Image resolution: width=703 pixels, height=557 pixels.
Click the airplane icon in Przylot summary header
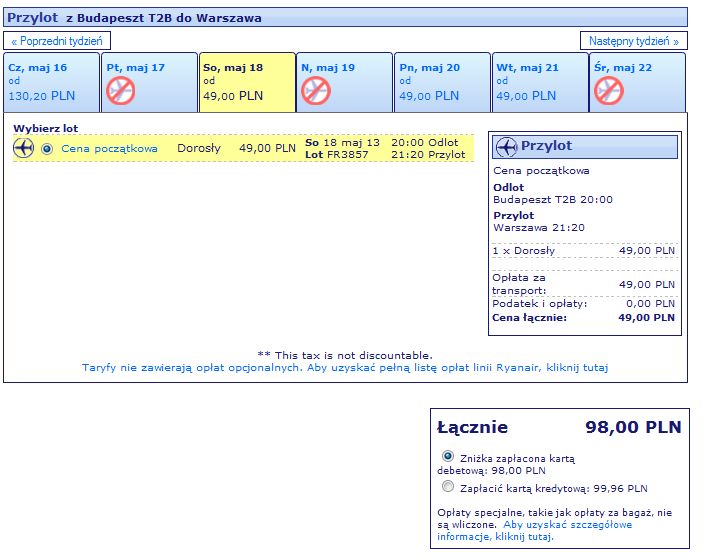506,147
